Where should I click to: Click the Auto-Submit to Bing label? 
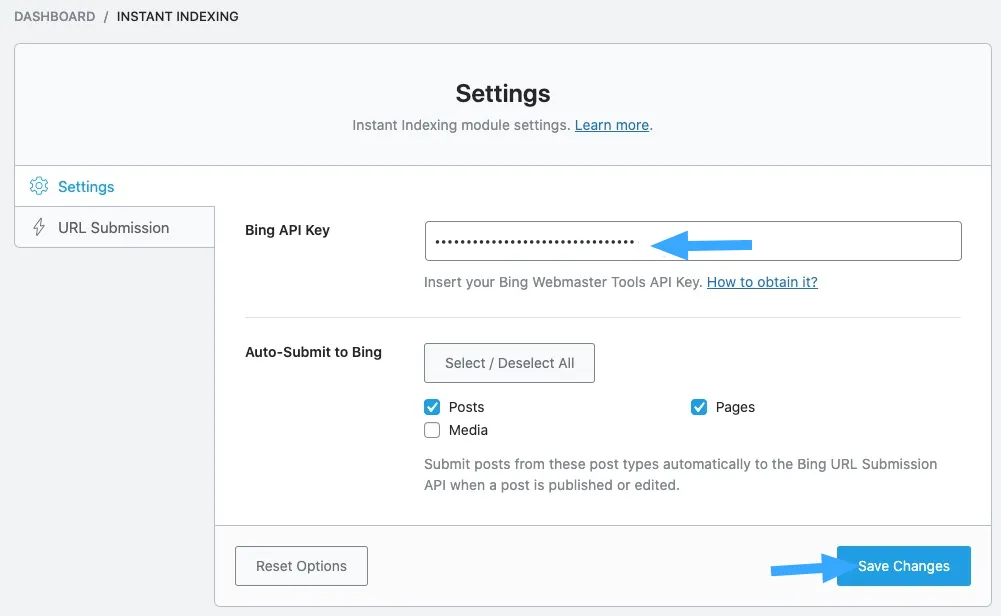point(313,352)
